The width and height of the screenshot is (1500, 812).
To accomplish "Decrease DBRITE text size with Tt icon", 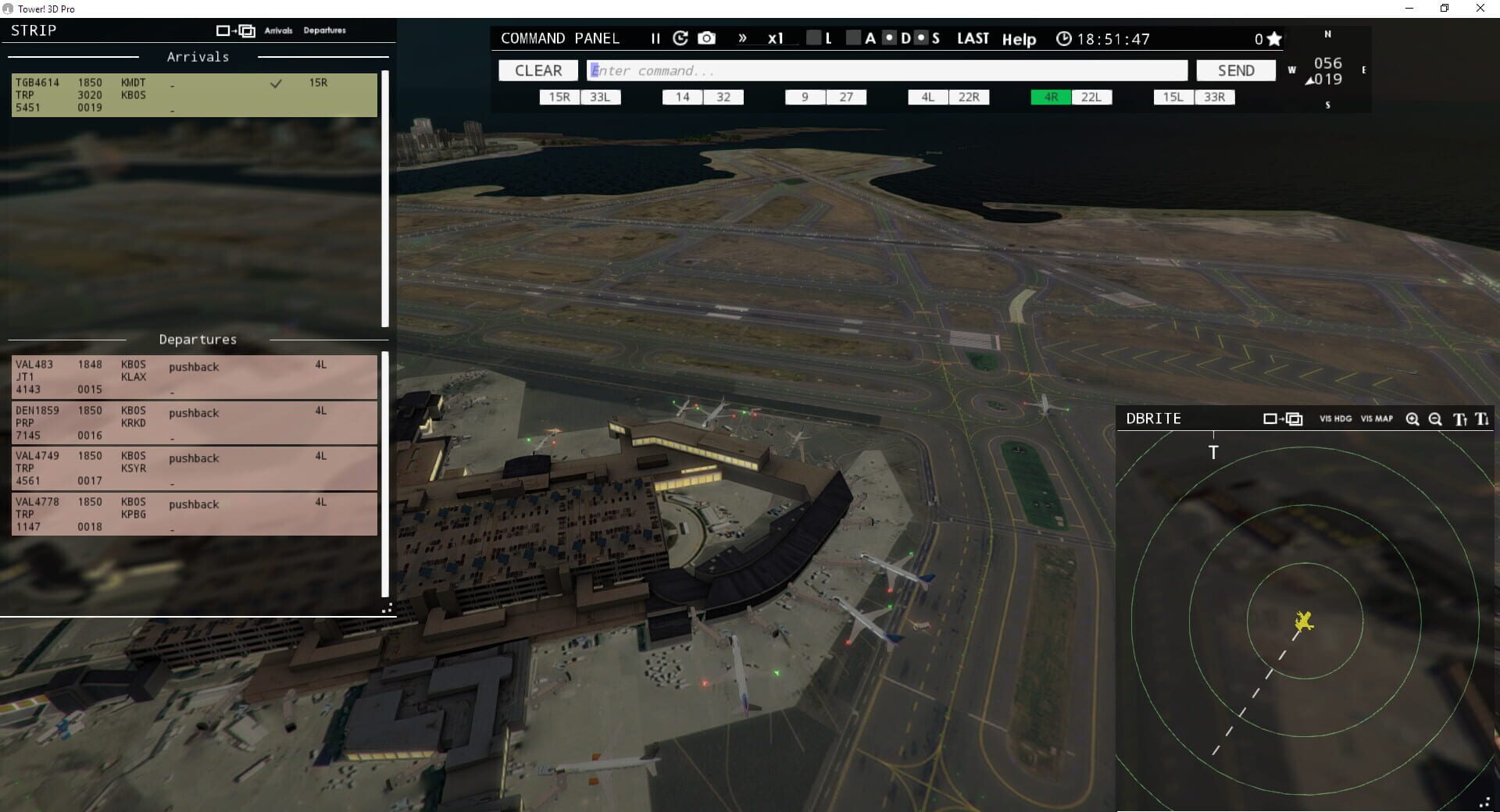I will click(1483, 419).
